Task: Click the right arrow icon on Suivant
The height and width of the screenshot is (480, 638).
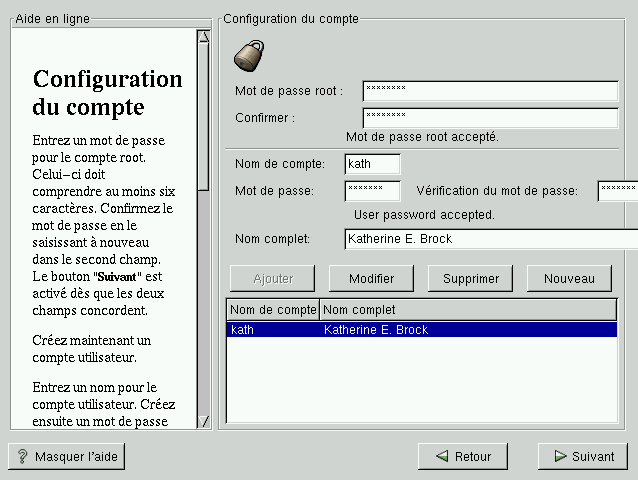Action: tap(558, 456)
